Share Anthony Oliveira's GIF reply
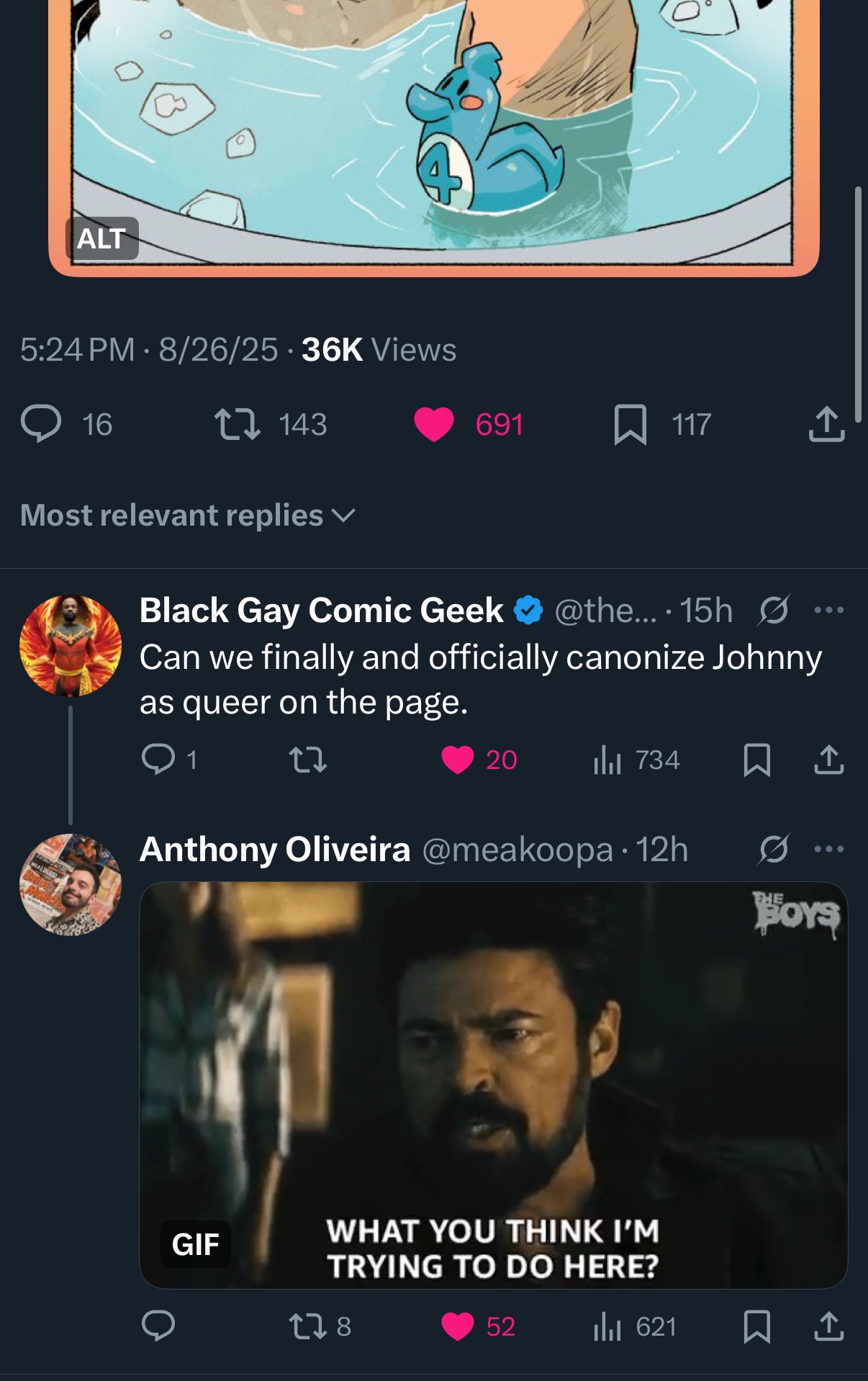 tap(828, 1326)
